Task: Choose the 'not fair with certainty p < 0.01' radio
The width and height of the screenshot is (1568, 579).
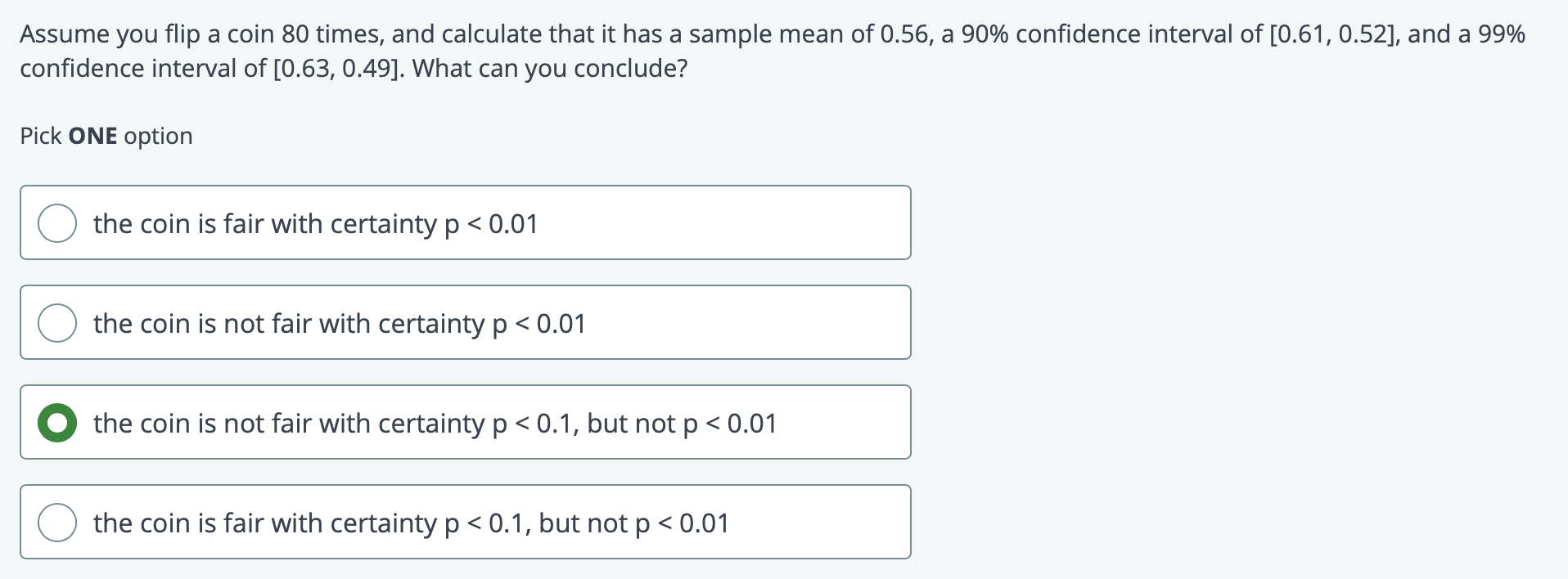Action: pyautogui.click(x=57, y=323)
